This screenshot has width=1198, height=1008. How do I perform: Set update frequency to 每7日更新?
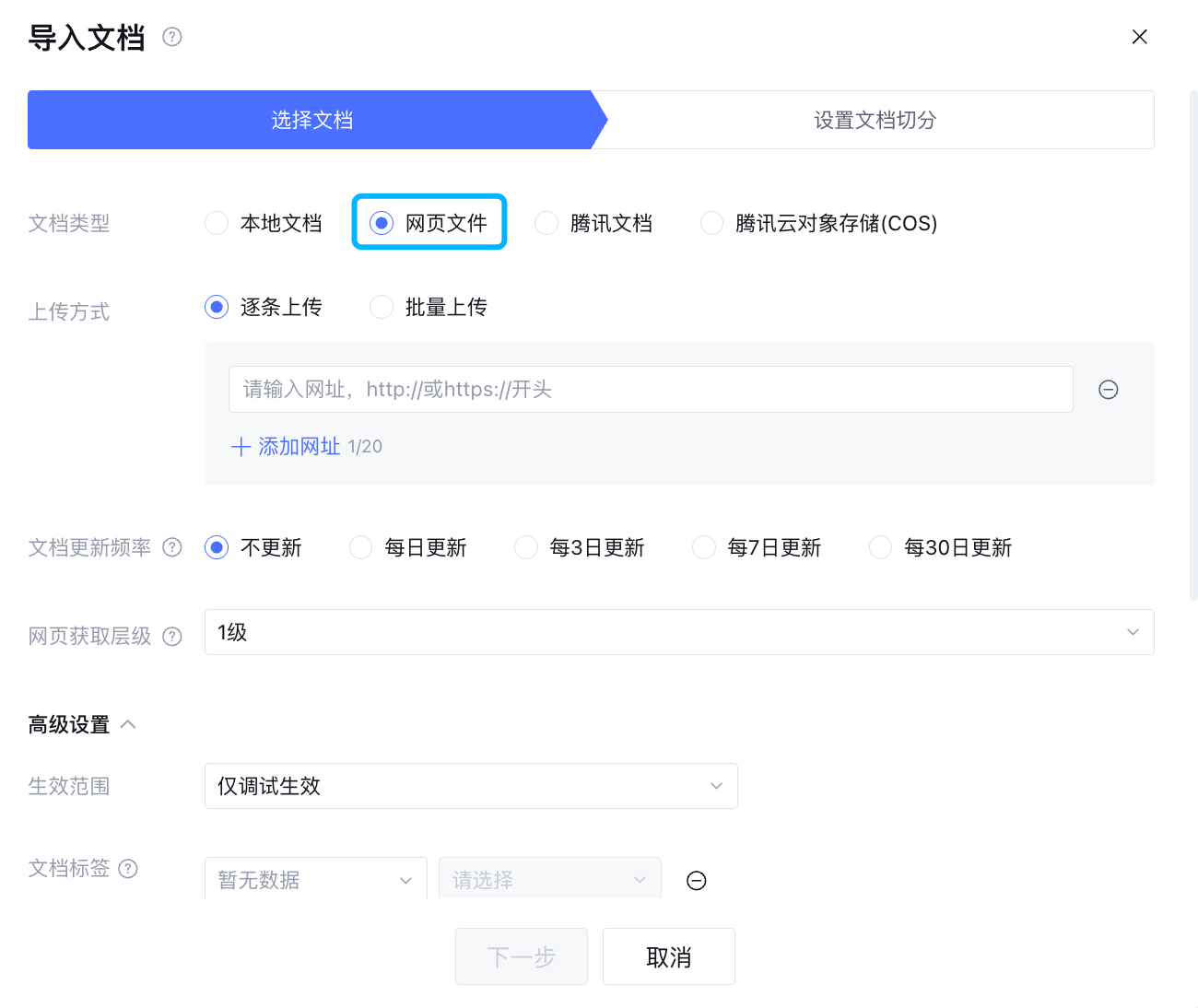[x=704, y=547]
